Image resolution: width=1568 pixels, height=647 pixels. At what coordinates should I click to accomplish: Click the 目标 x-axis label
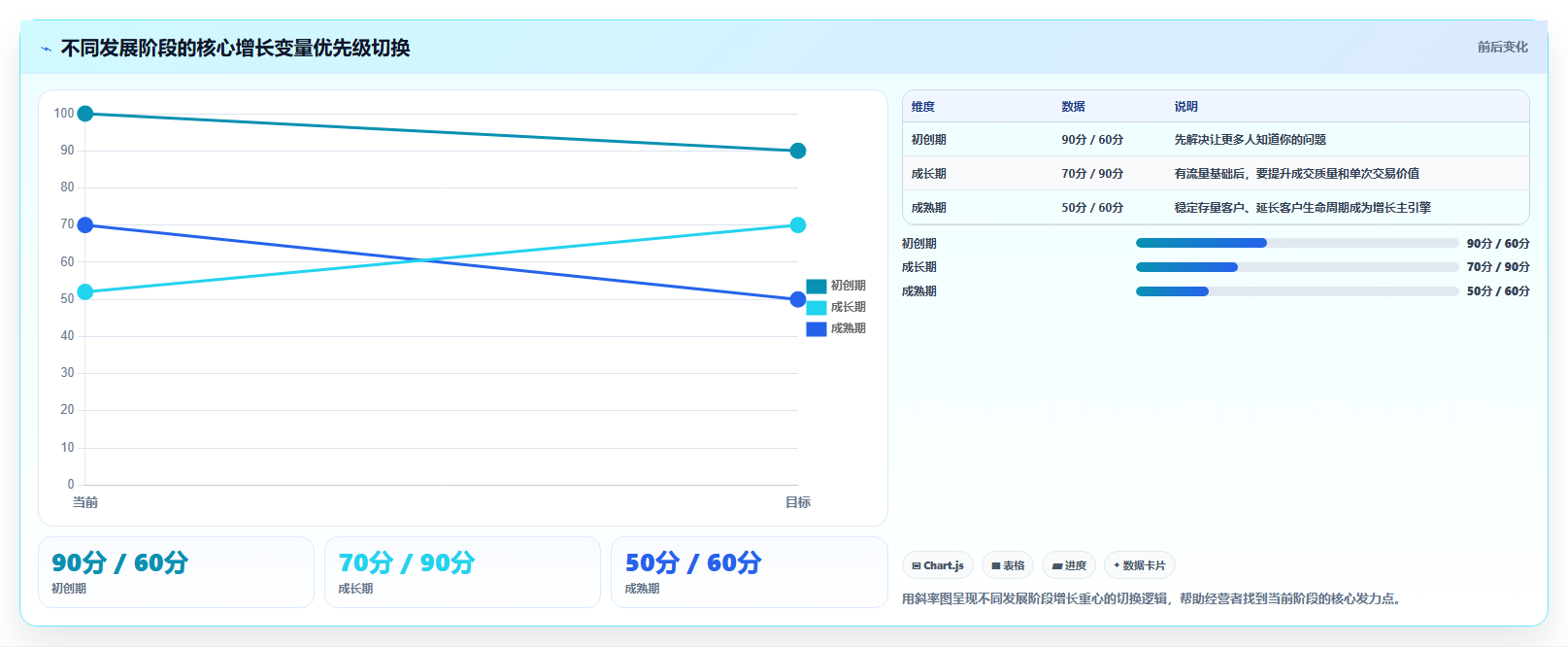click(x=798, y=502)
